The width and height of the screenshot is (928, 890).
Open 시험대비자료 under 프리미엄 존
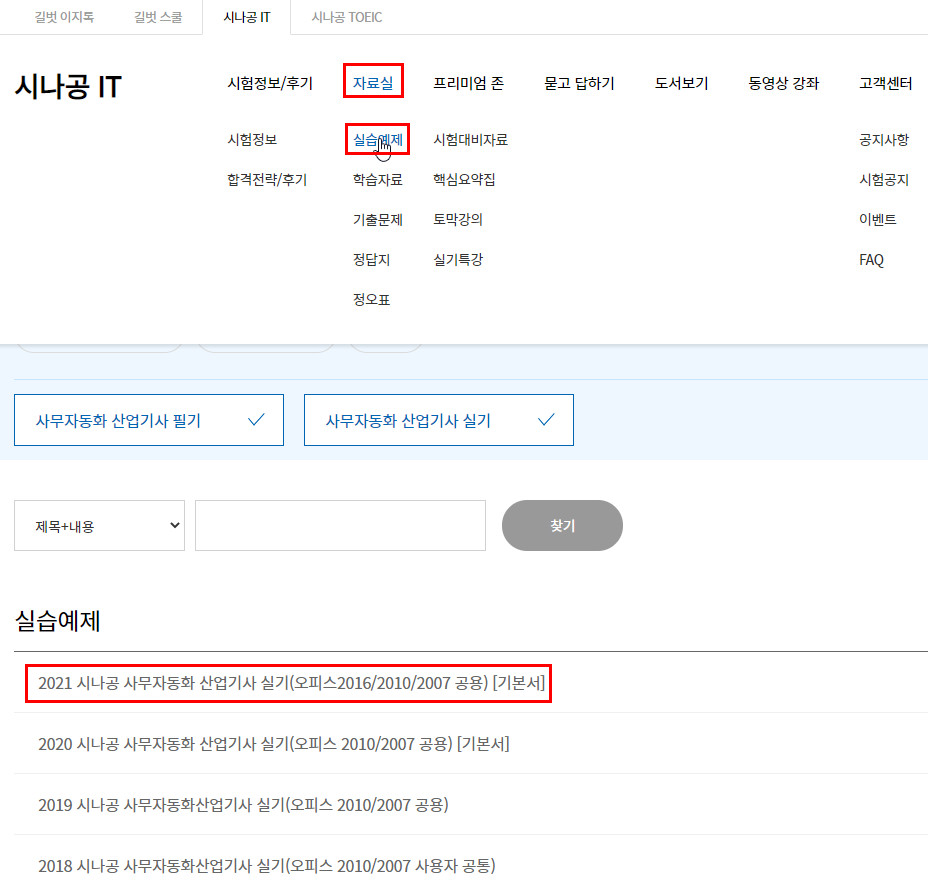(x=471, y=140)
